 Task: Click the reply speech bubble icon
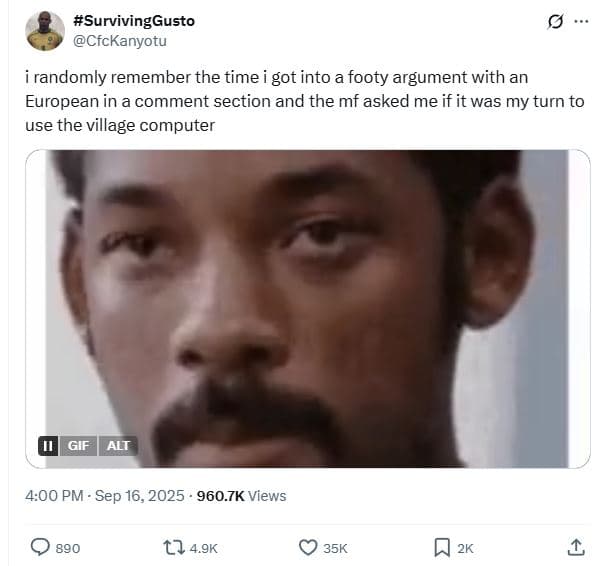coord(40,547)
